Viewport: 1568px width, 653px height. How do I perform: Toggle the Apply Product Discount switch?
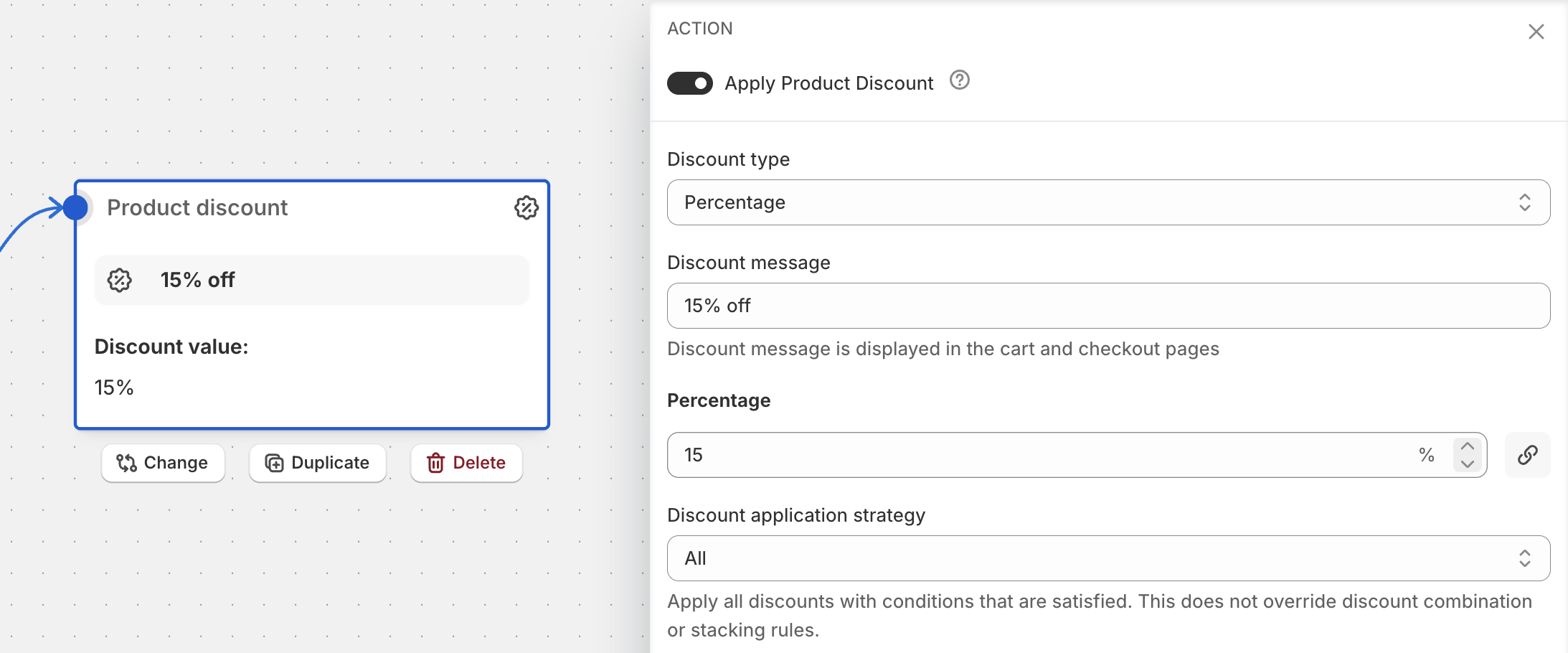pyautogui.click(x=689, y=83)
